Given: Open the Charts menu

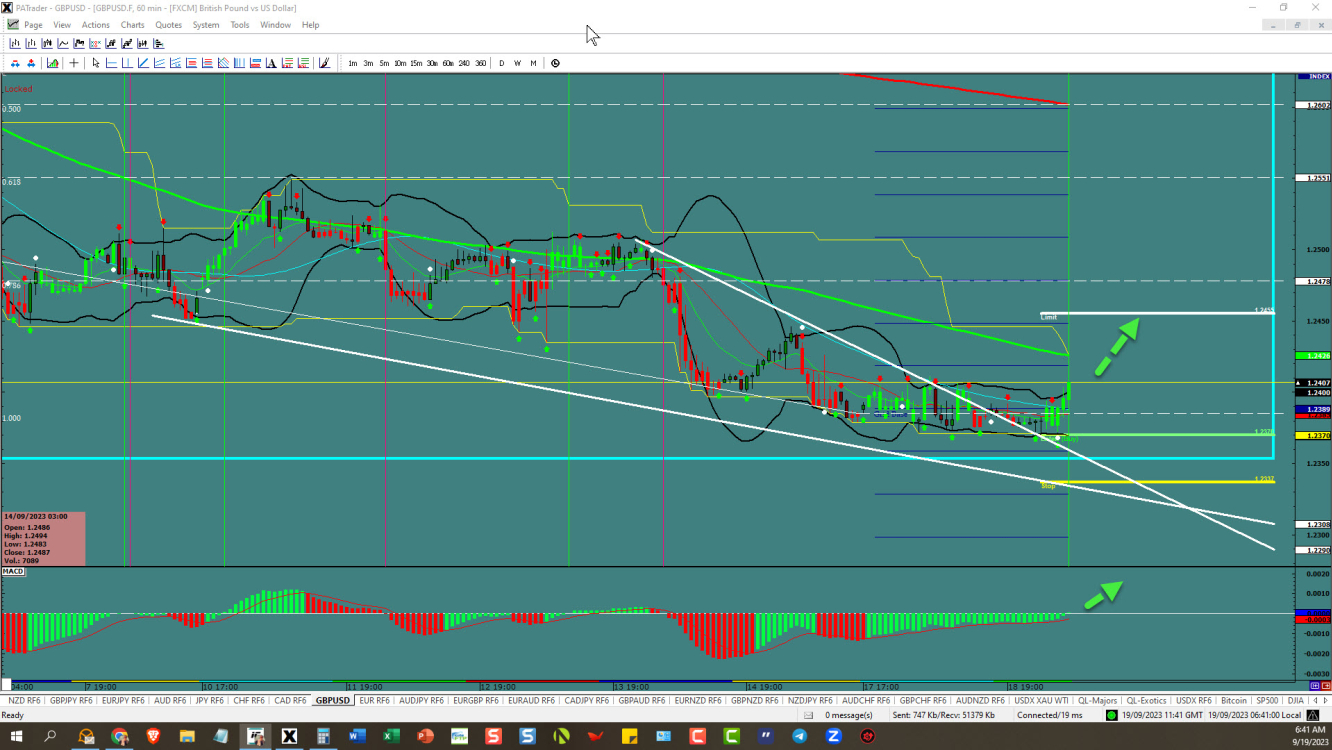Looking at the screenshot, I should pos(132,25).
